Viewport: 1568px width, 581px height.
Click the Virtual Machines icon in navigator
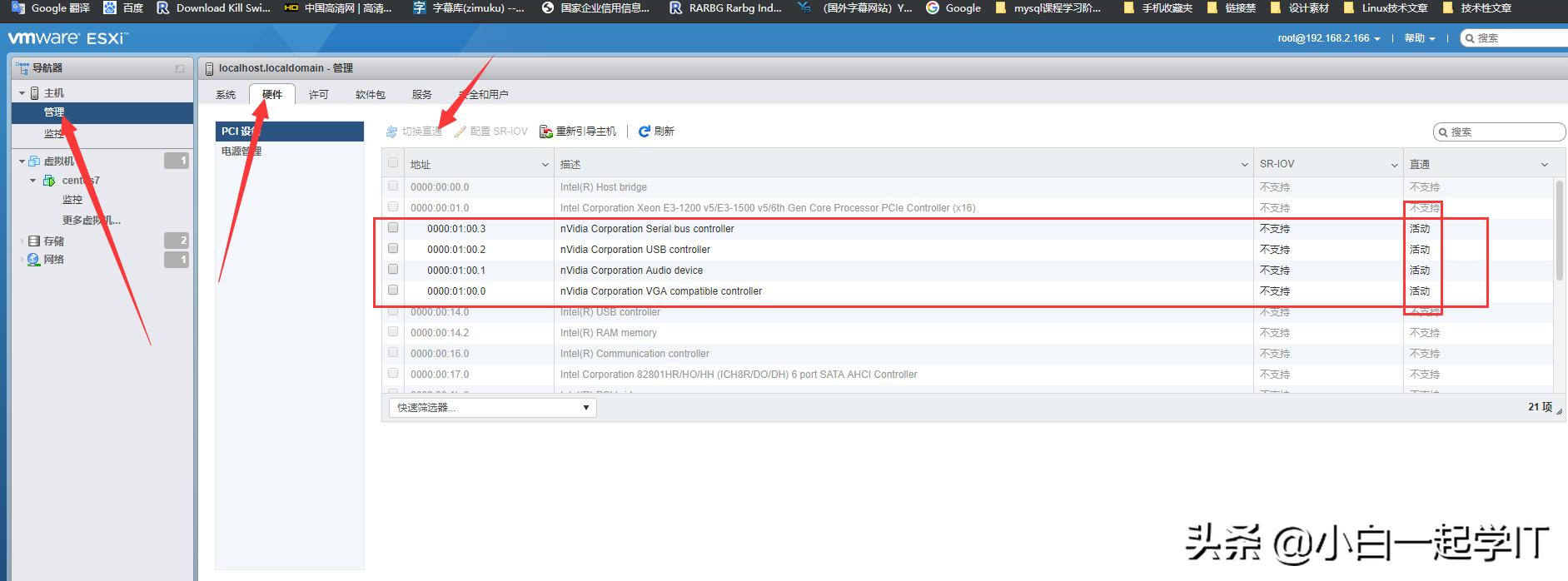click(x=34, y=161)
